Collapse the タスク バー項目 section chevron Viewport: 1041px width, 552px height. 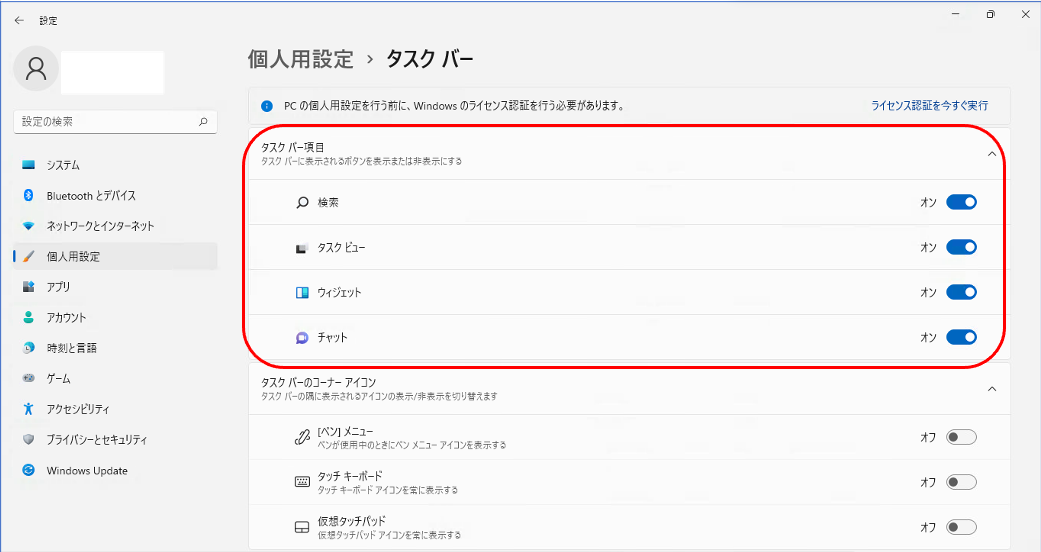click(992, 154)
